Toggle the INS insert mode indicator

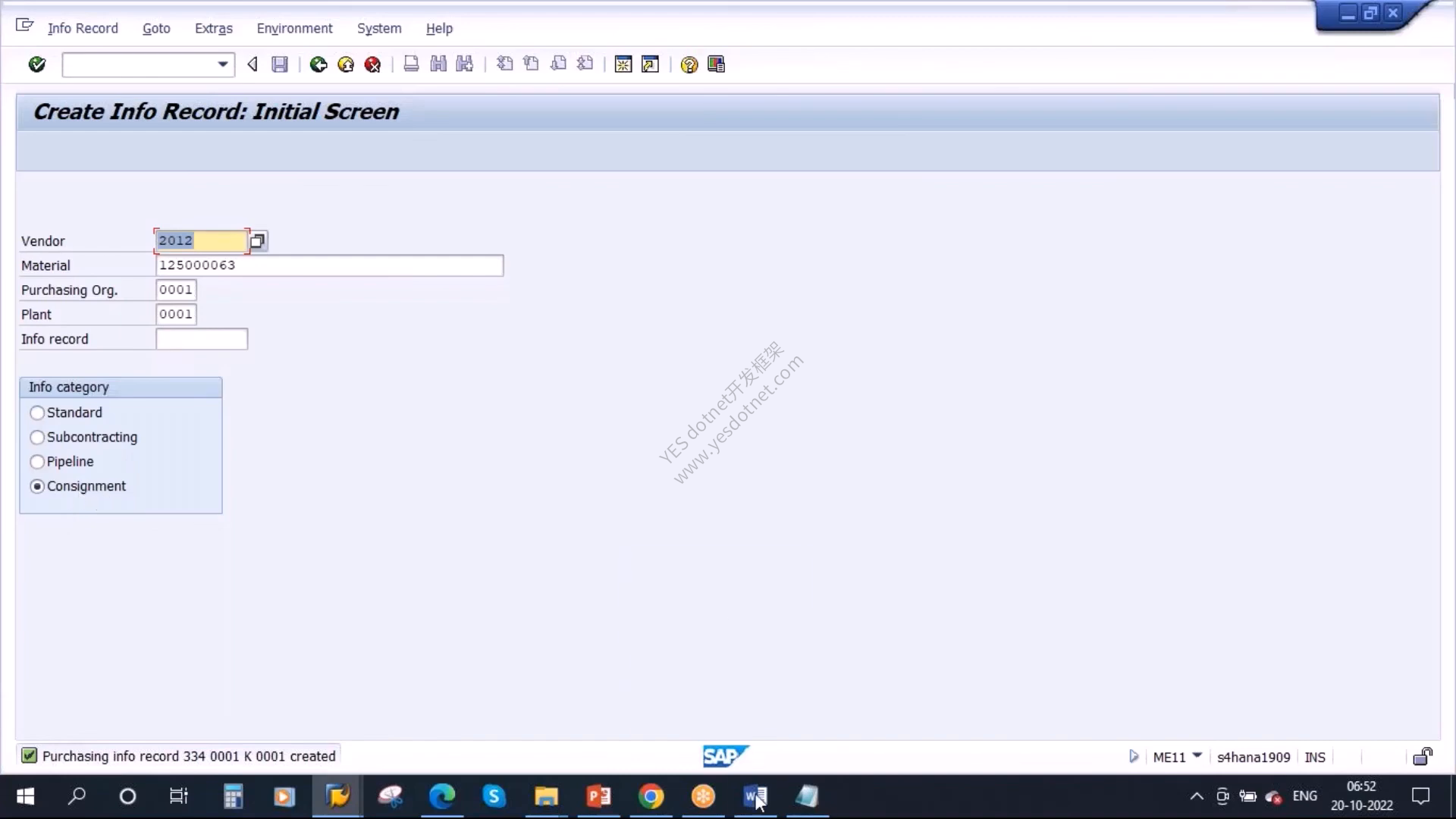1315,757
